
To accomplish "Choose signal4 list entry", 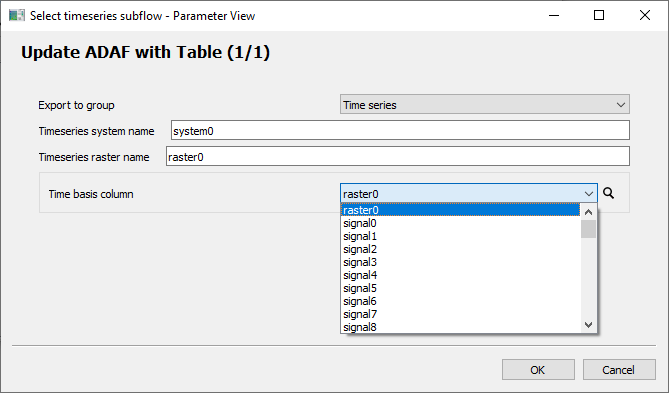I will coord(460,275).
